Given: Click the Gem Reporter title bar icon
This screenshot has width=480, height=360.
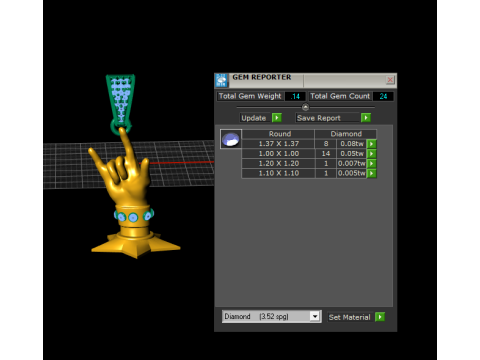Looking at the screenshot, I should (221, 80).
